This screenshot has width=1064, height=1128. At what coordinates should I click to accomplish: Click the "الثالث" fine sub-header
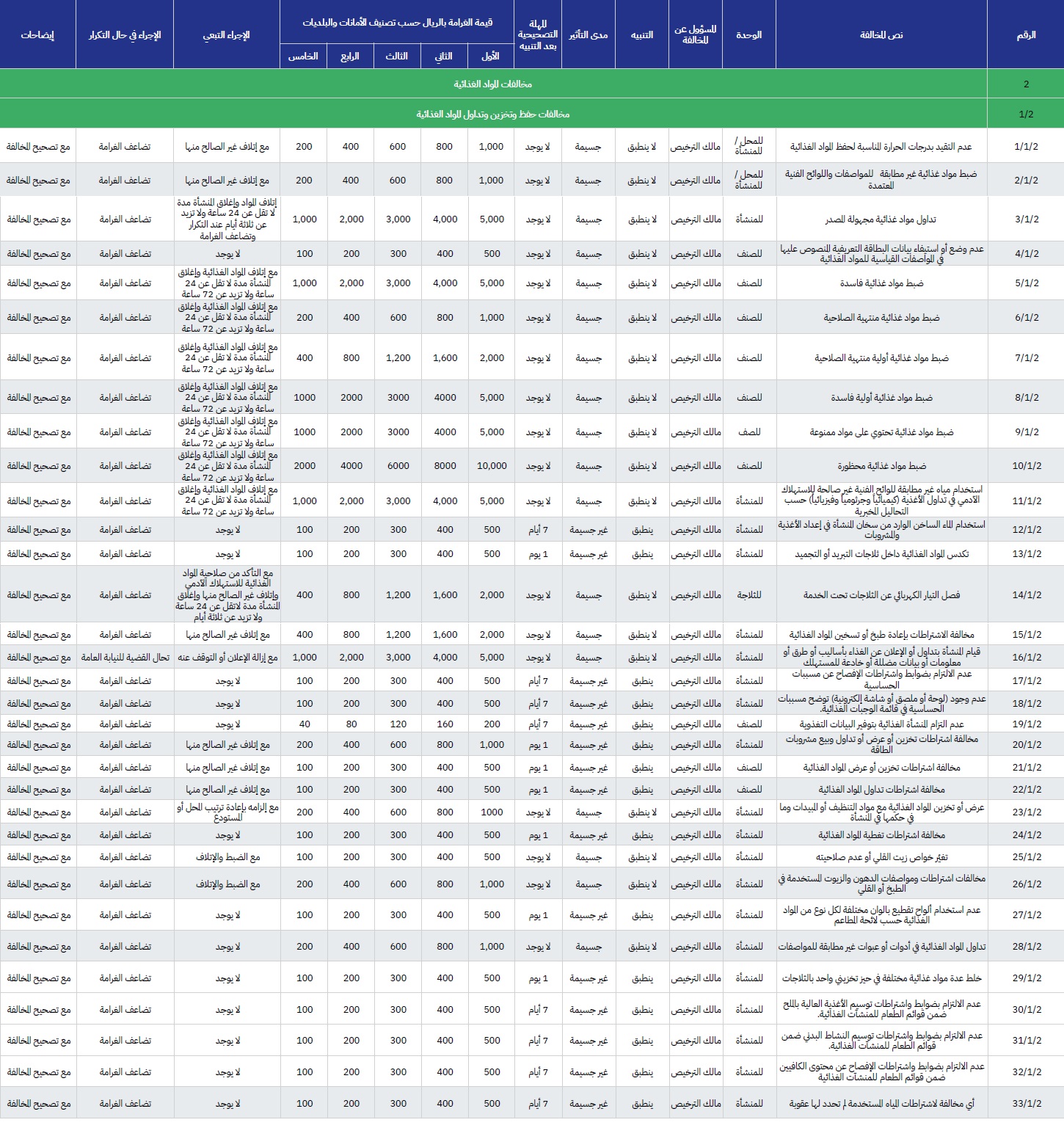click(x=397, y=57)
